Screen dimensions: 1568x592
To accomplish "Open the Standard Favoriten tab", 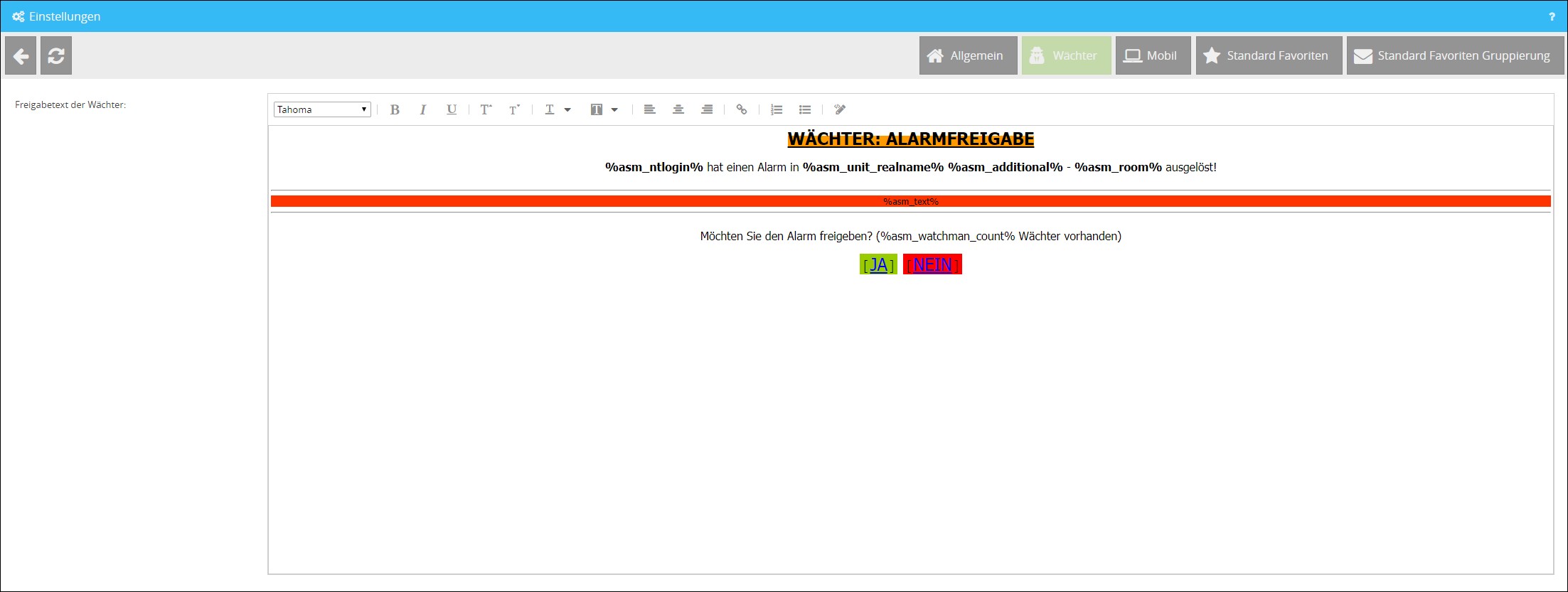I will coord(1269,55).
